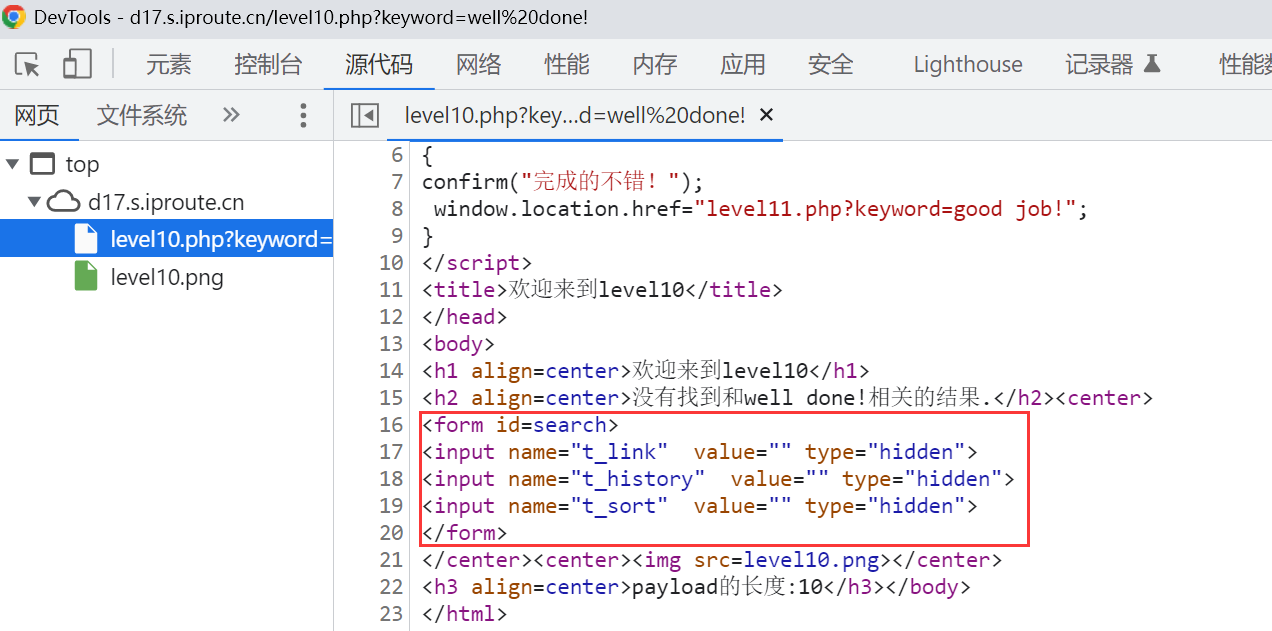Open level10.png in the file tree

(x=167, y=277)
